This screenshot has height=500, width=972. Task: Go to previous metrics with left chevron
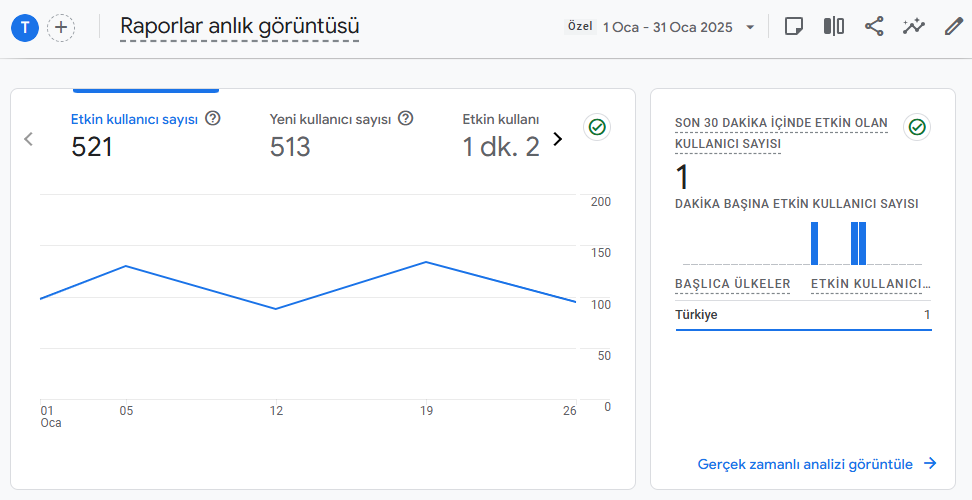point(28,139)
